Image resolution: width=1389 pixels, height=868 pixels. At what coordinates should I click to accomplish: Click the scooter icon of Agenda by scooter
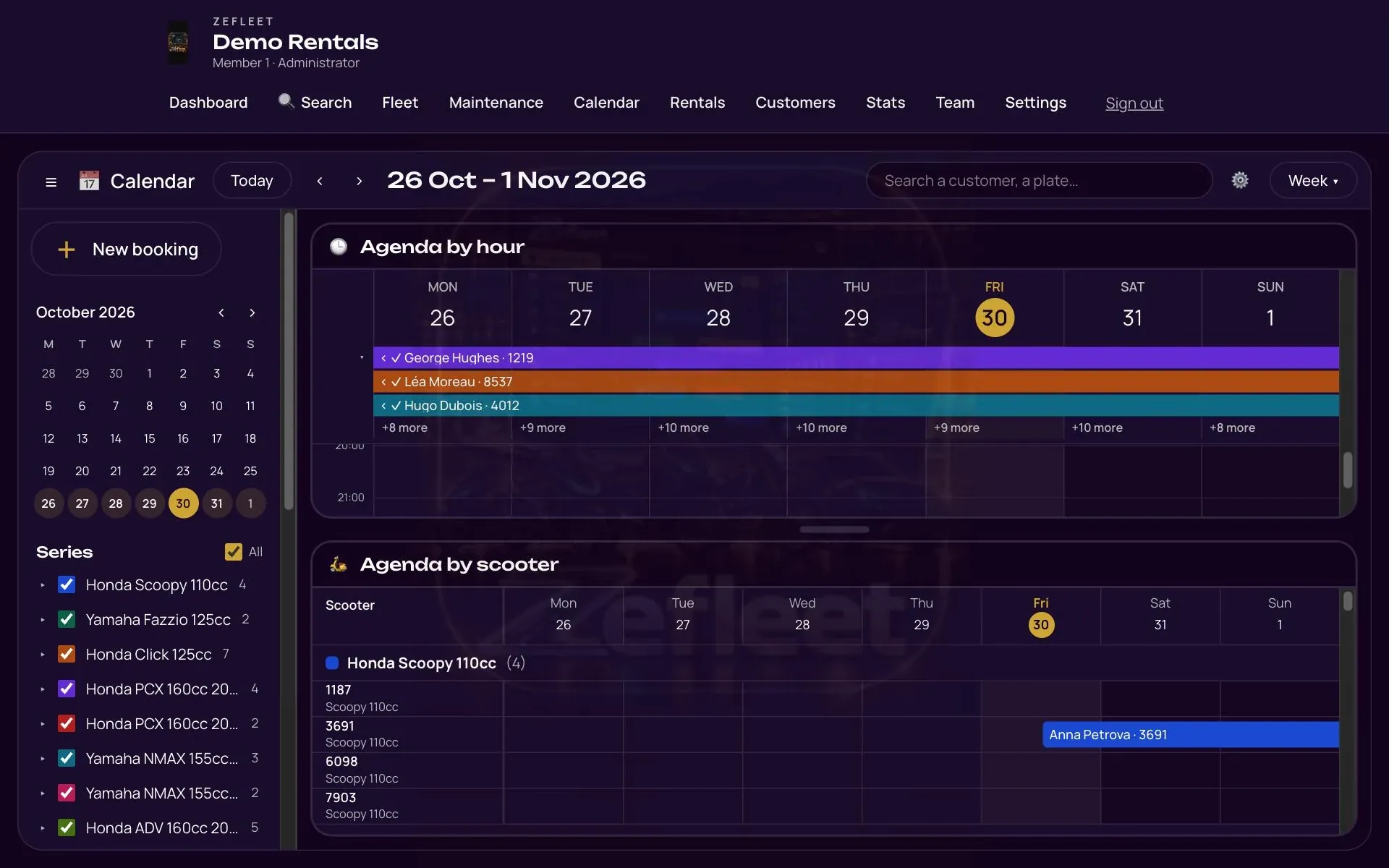coord(338,564)
